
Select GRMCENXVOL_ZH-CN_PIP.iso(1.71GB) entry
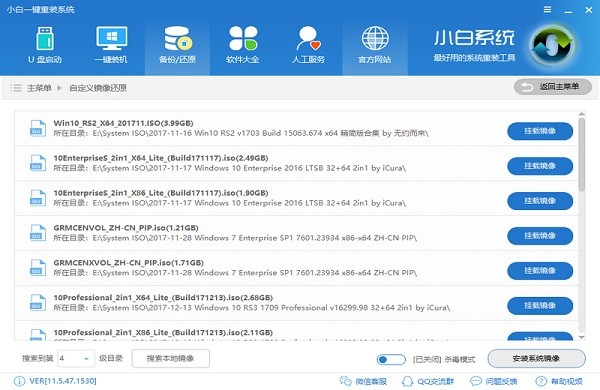pos(129,263)
